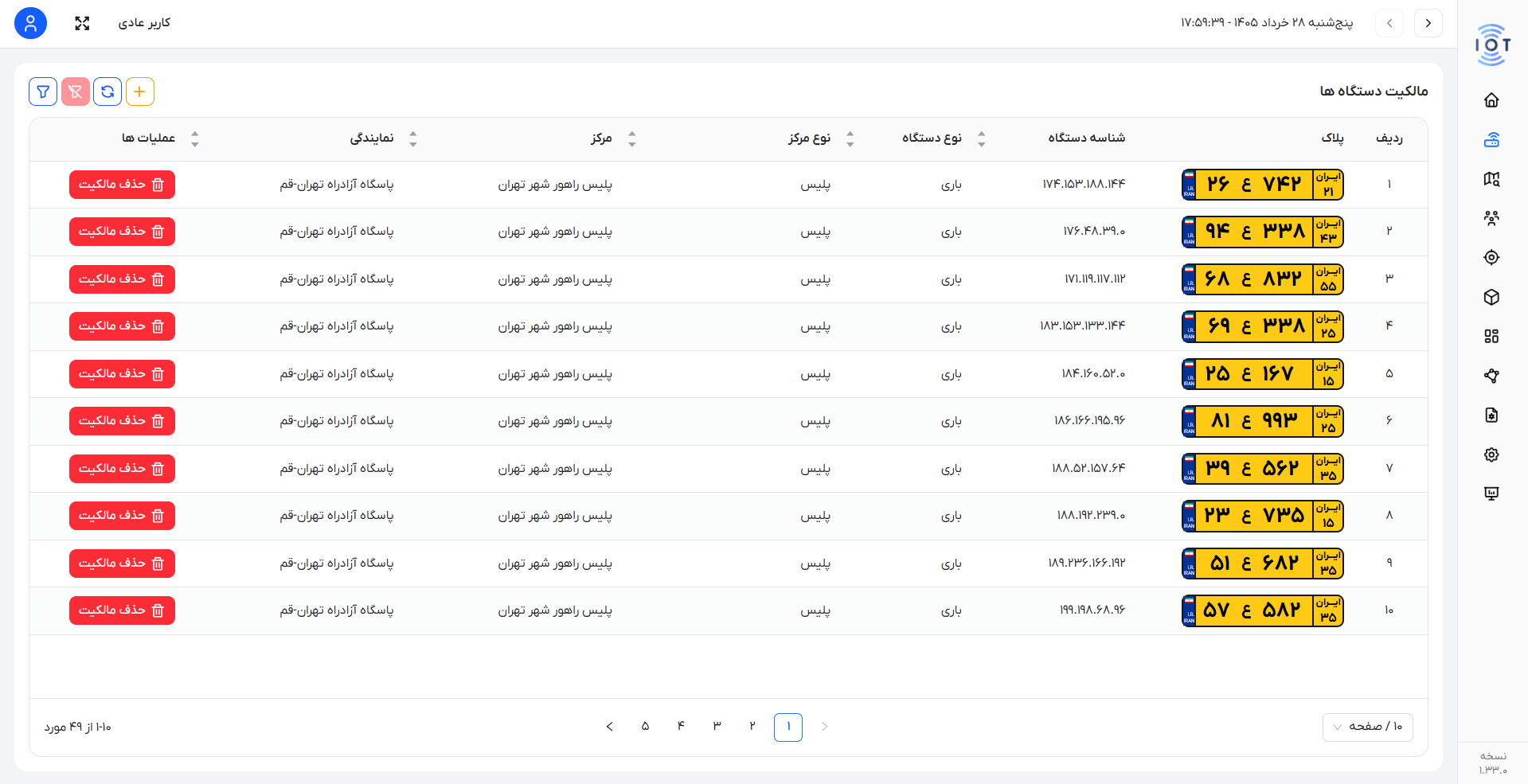Click device ID ۱۸۶.۱۶۶.۱۹۵.۹۶
Image resolution: width=1528 pixels, height=784 pixels.
click(x=1090, y=420)
